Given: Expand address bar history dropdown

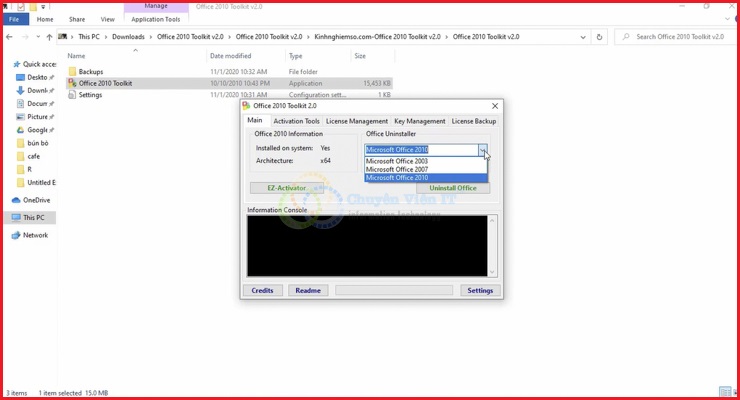Looking at the screenshot, I should 583,37.
